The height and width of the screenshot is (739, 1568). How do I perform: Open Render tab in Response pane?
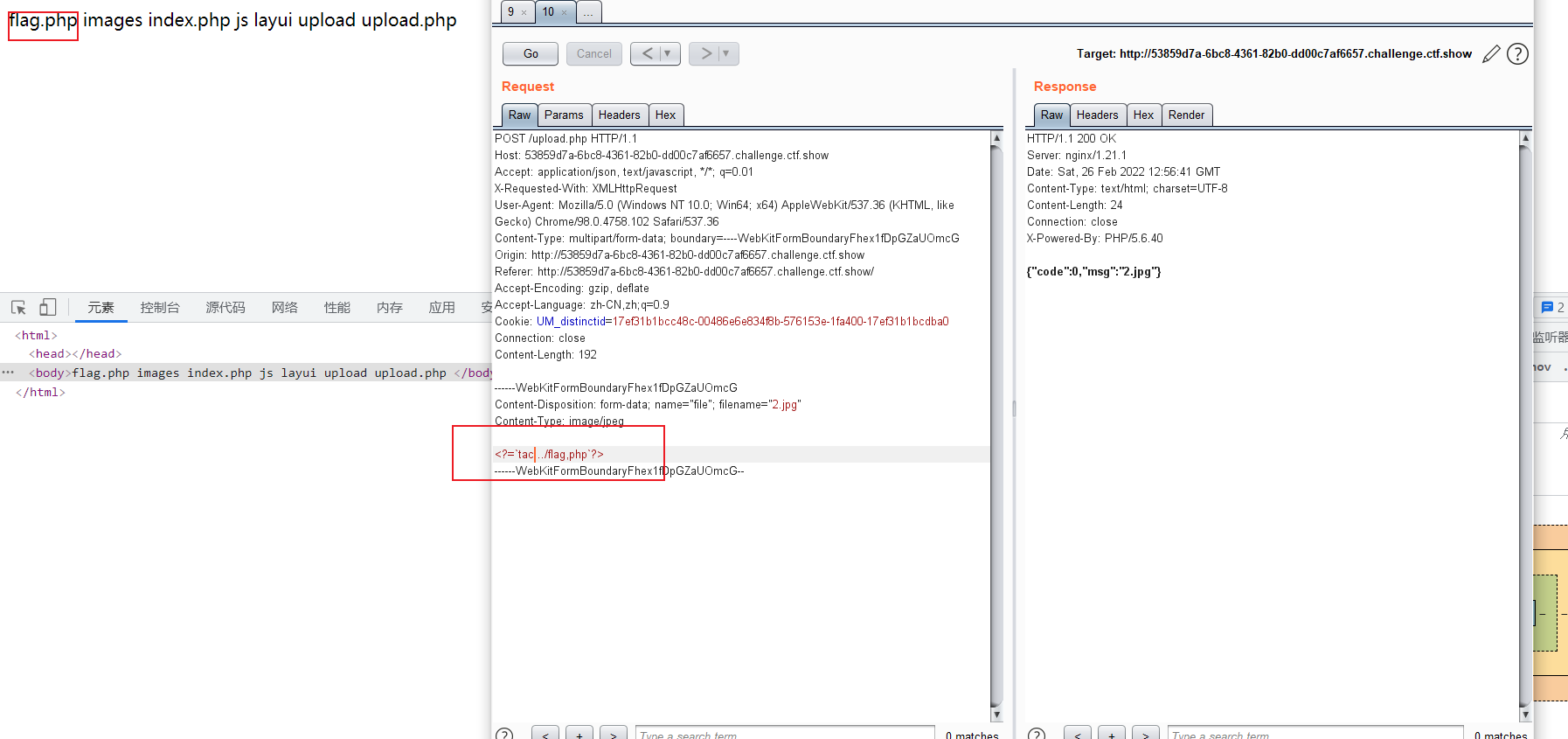pyautogui.click(x=1186, y=115)
